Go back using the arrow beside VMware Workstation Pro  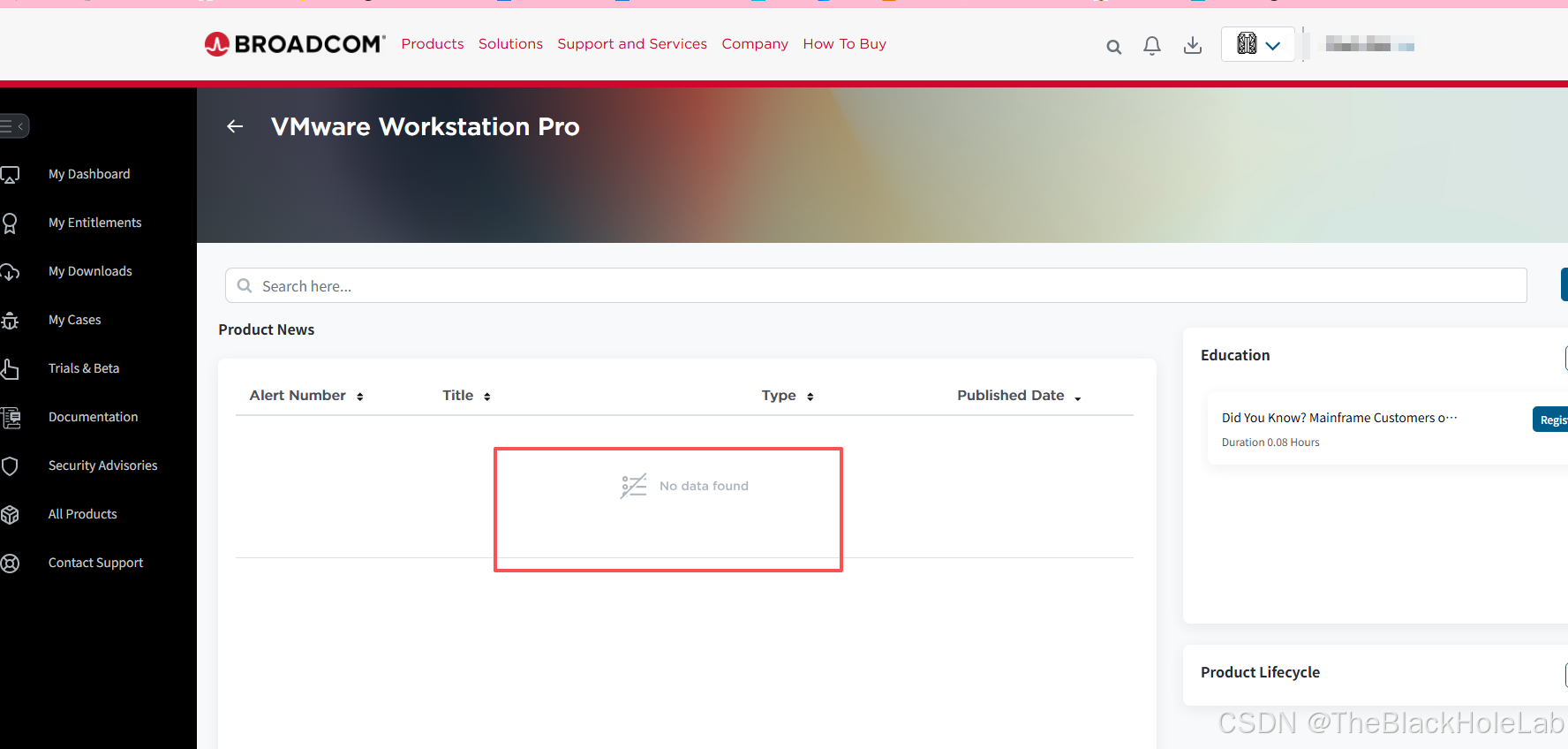tap(235, 126)
